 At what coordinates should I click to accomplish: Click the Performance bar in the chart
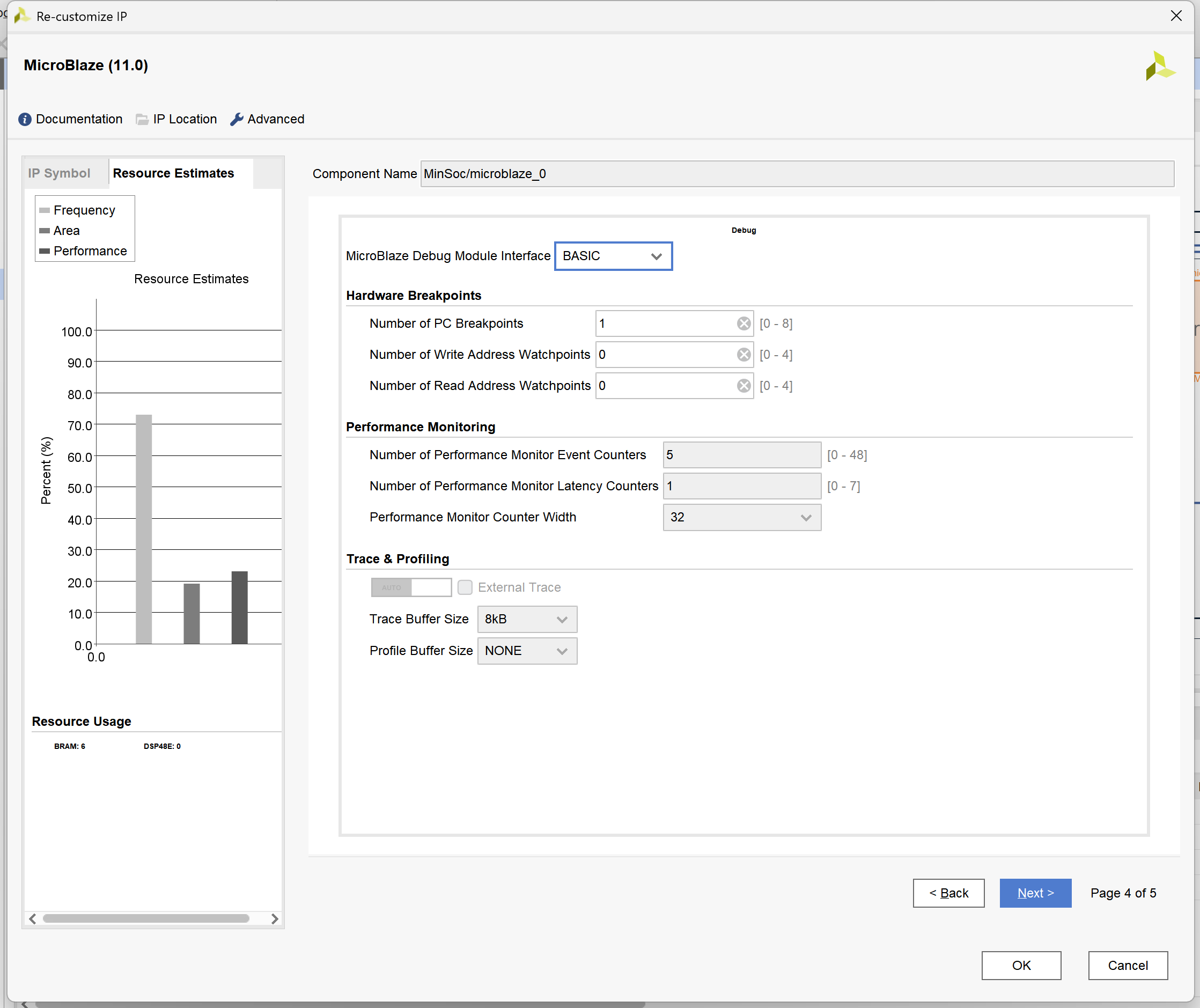click(239, 607)
